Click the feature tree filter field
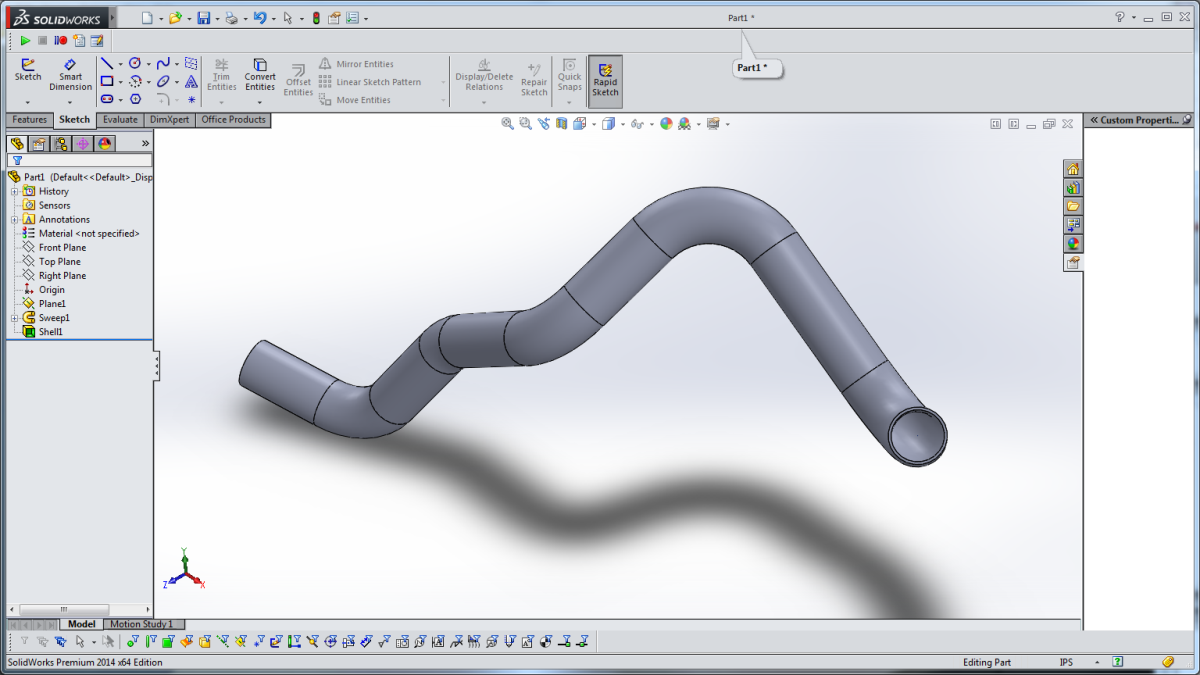The image size is (1200, 675). [x=85, y=160]
